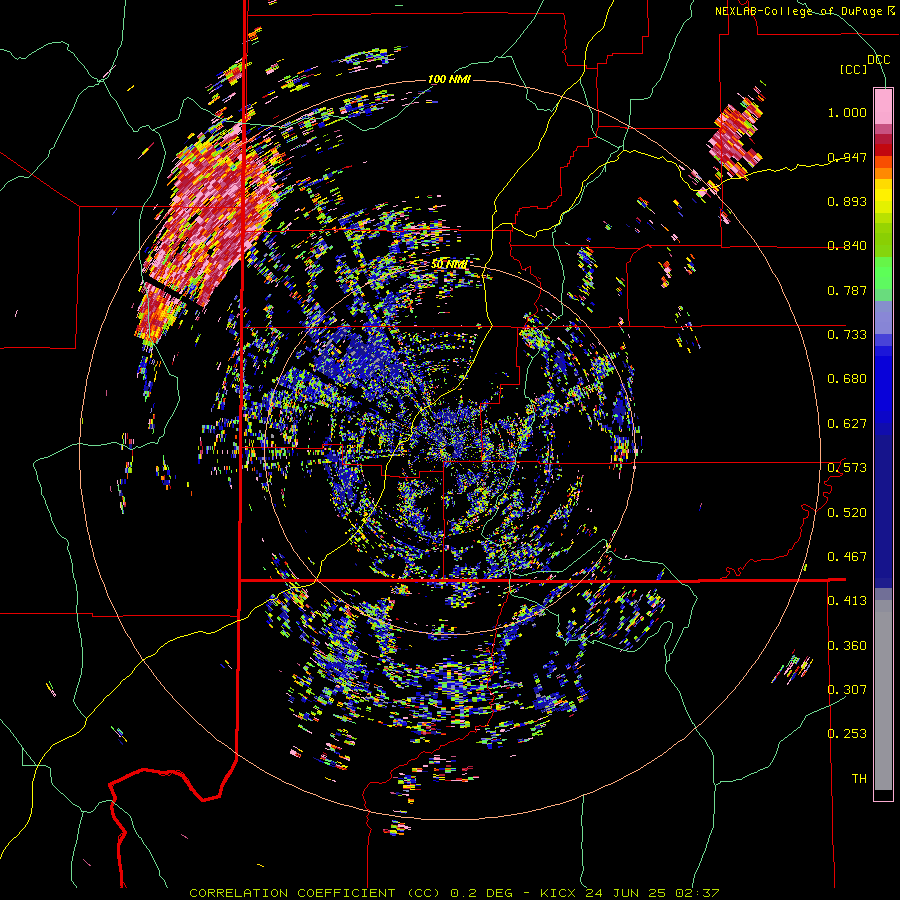Click the 100 NMI range ring label
The height and width of the screenshot is (900, 900).
coord(449,79)
